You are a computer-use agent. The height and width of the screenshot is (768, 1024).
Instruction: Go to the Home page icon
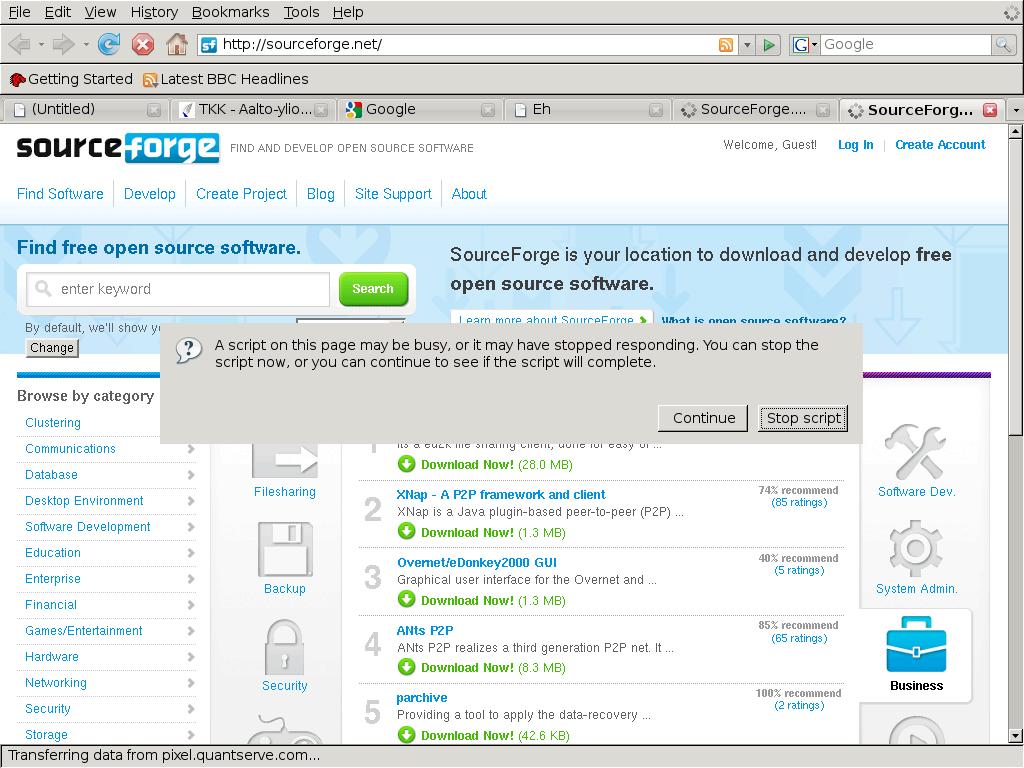176,44
